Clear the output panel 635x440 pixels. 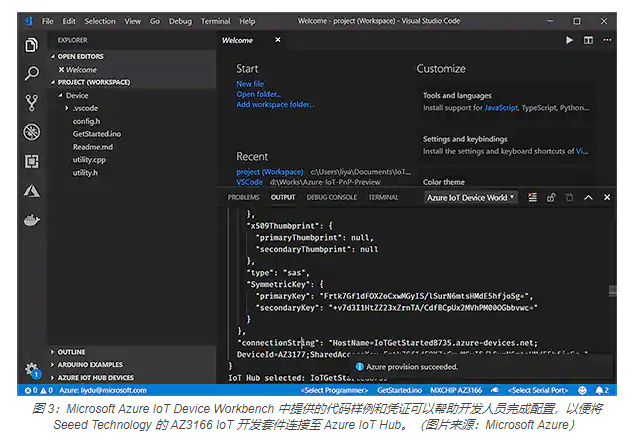(x=533, y=197)
